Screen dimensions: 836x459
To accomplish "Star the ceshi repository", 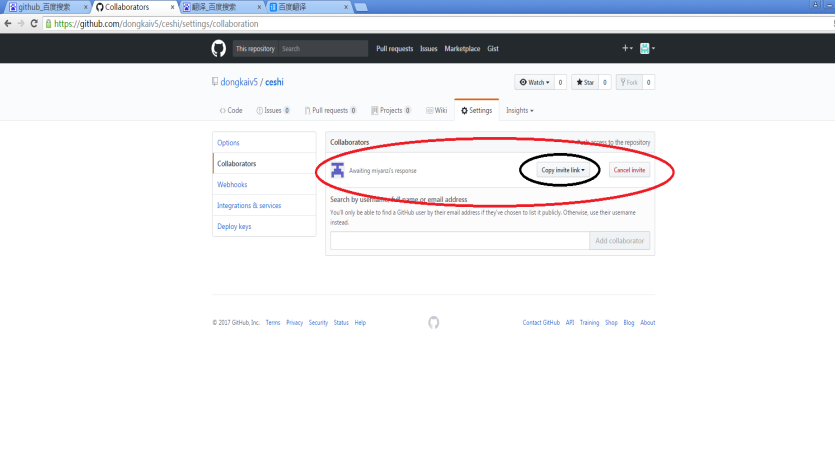I will point(585,82).
